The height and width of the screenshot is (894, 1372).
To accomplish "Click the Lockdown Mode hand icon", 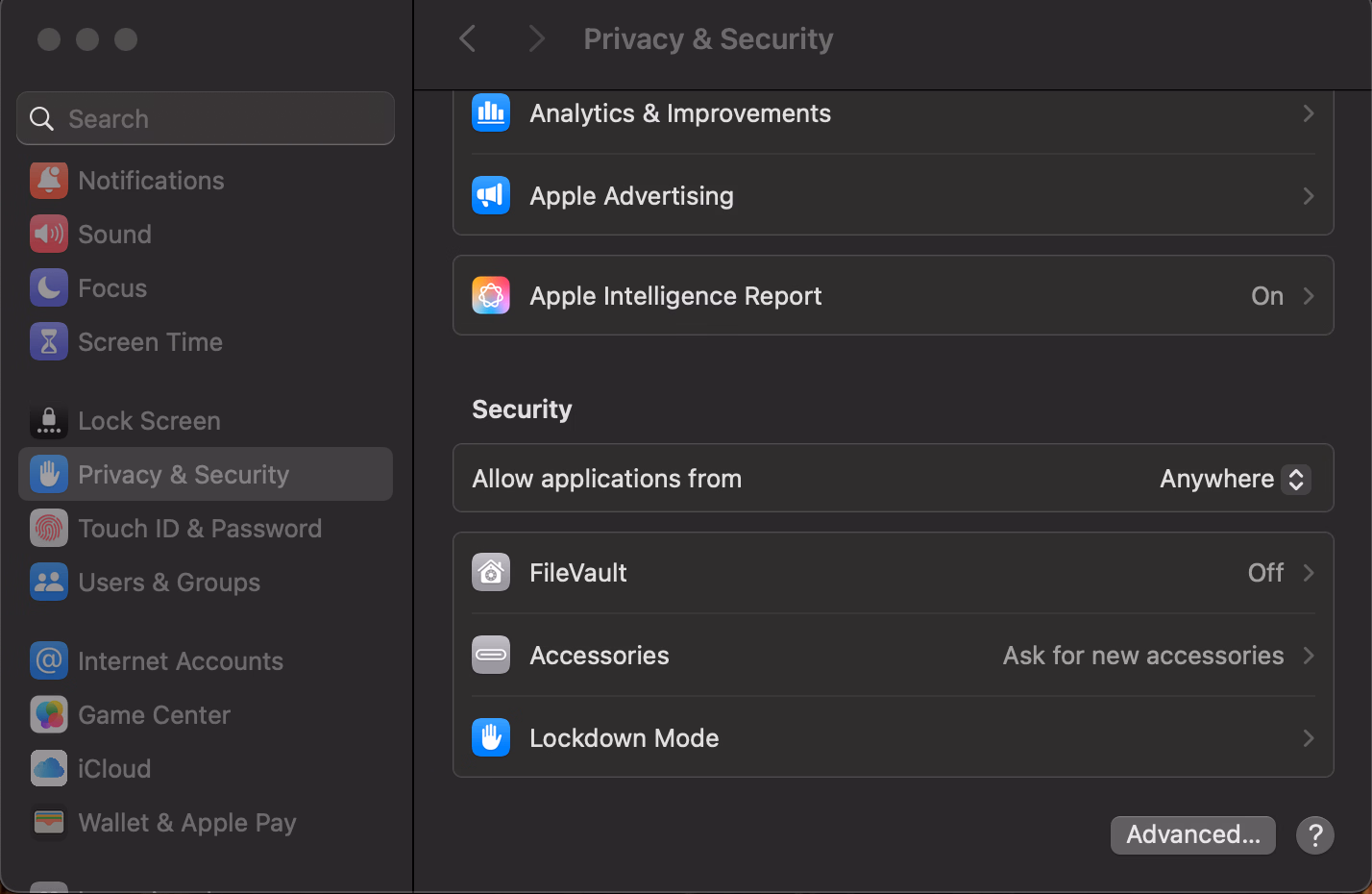I will (x=491, y=738).
